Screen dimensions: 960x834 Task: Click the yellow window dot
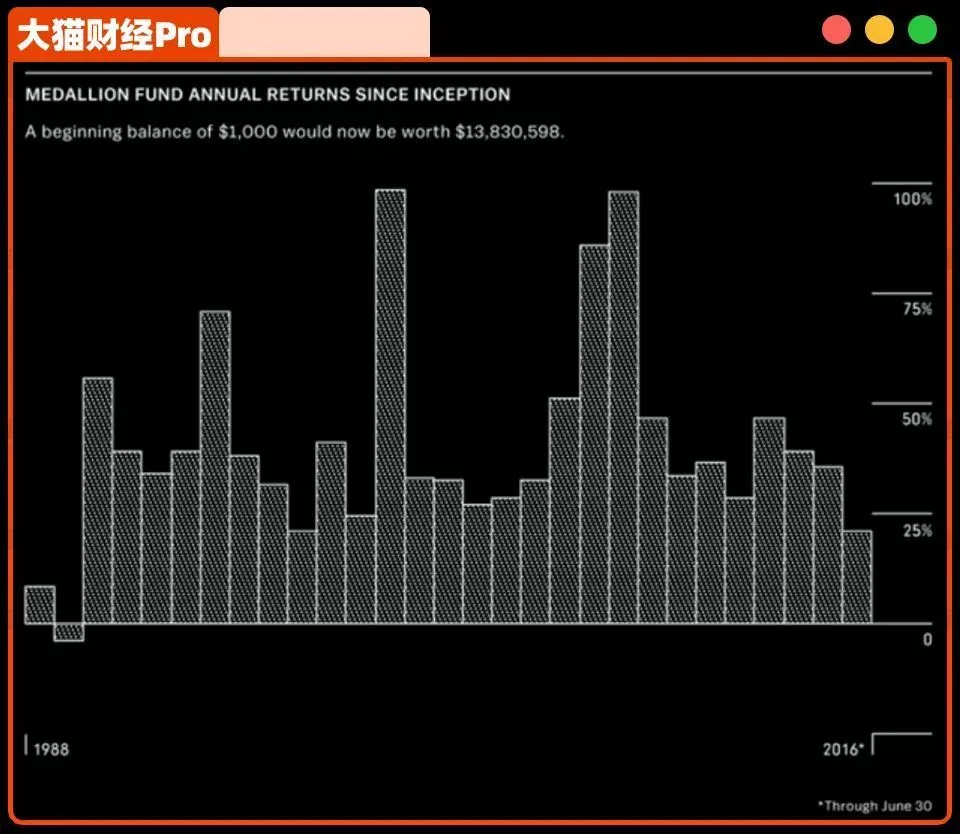(x=879, y=30)
